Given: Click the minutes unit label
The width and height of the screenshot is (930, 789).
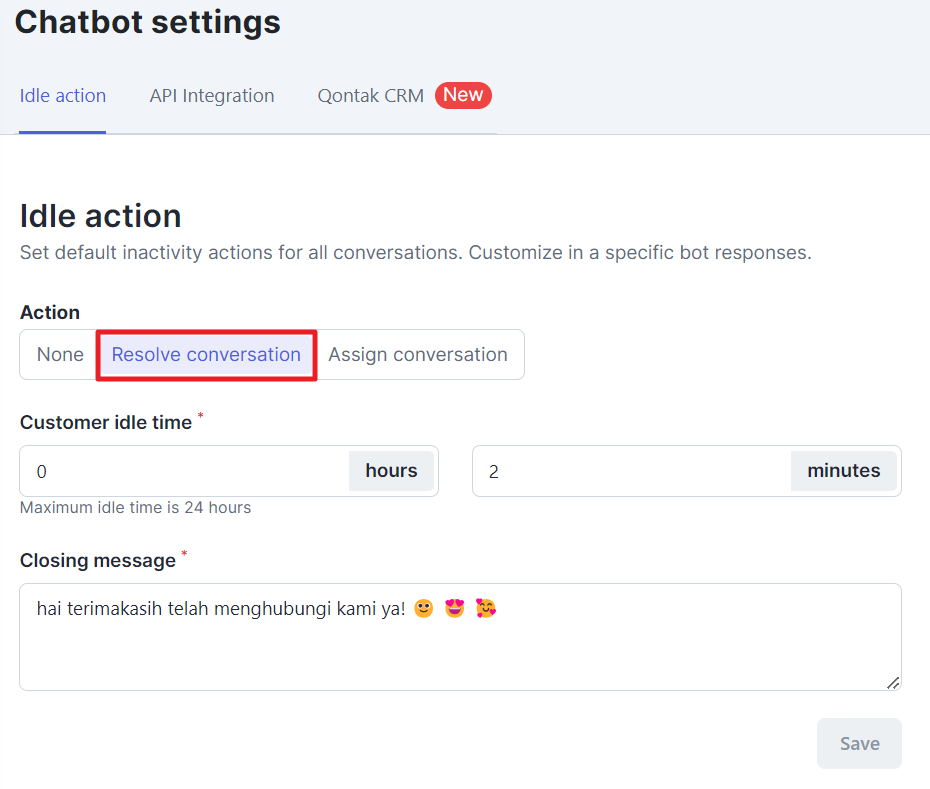Looking at the screenshot, I should tap(843, 471).
